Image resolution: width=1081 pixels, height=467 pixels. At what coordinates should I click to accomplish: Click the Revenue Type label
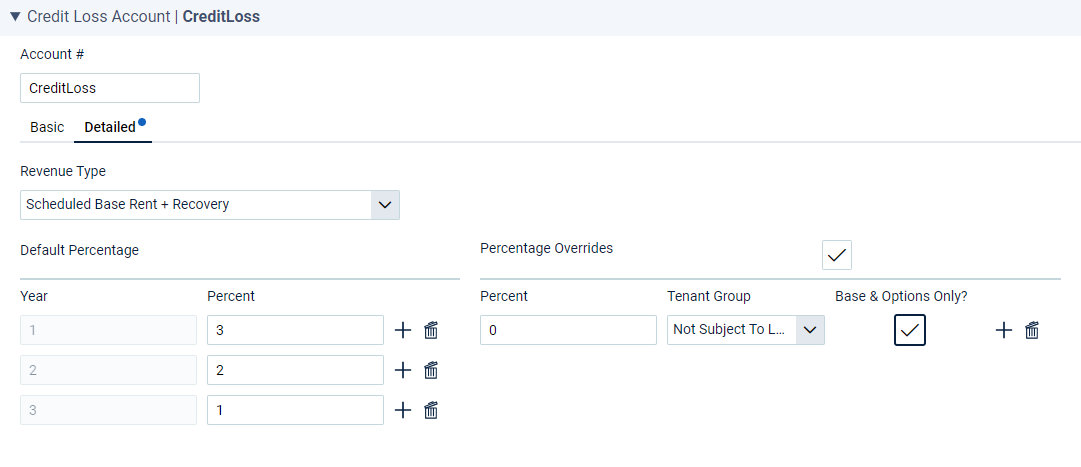63,172
